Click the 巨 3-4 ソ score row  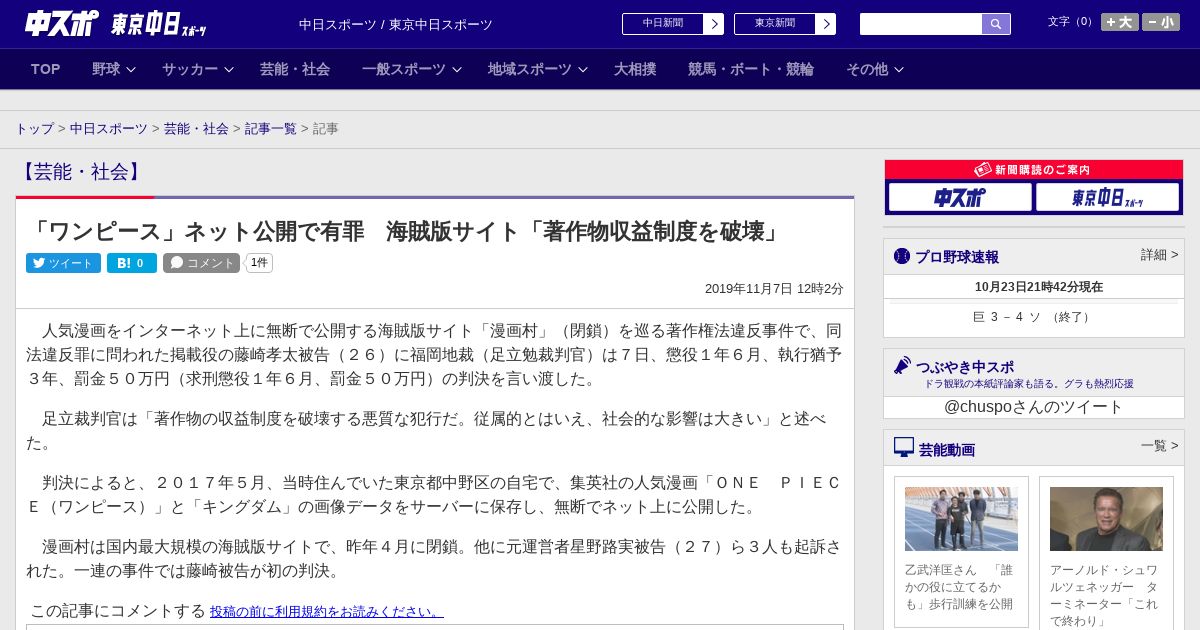click(1034, 317)
